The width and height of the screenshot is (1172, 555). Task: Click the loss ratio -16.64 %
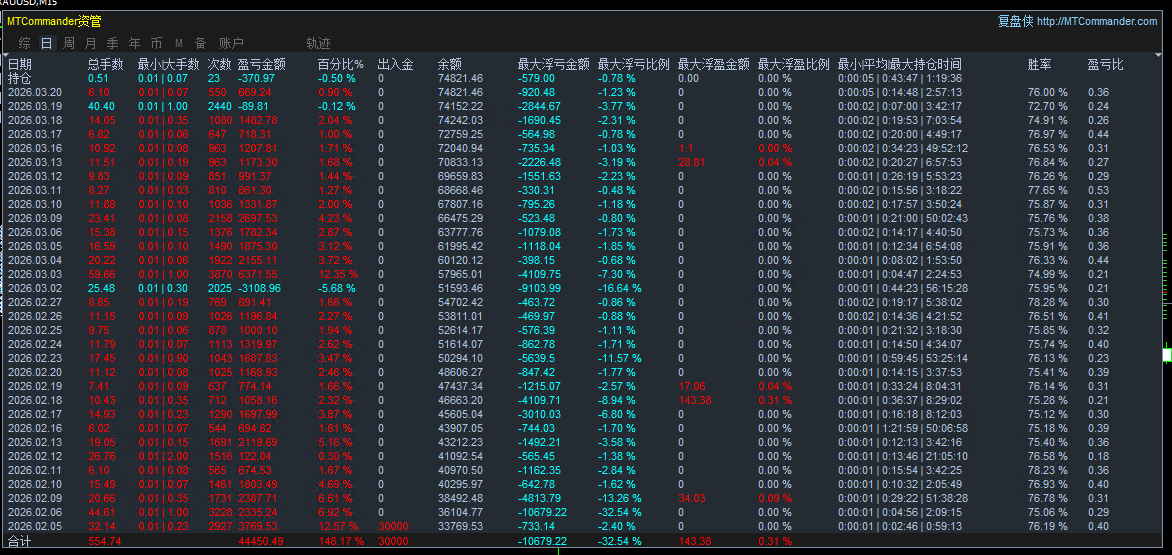620,288
